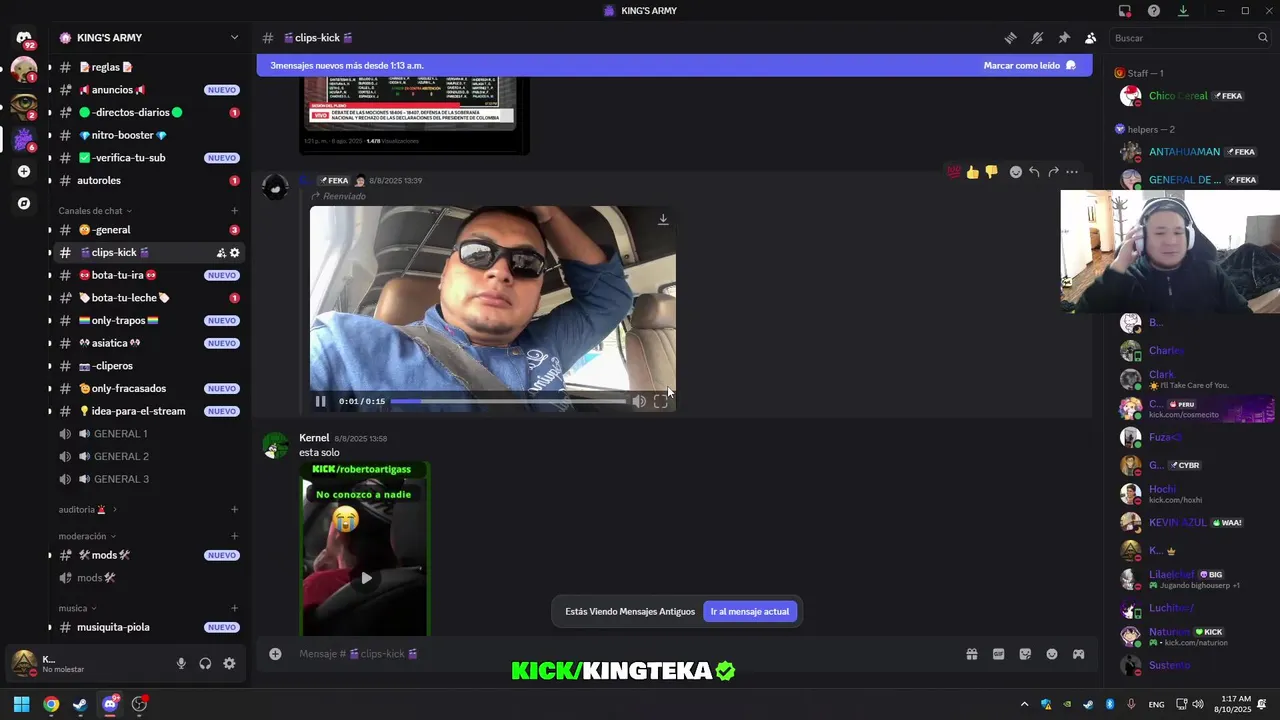React with thumbs down on message

point(991,172)
